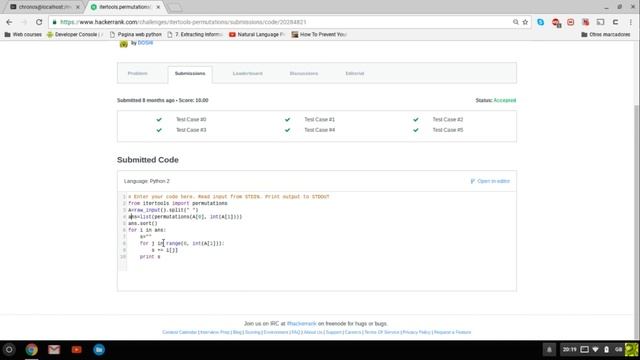Open the DOSHI author profile link

point(145,43)
